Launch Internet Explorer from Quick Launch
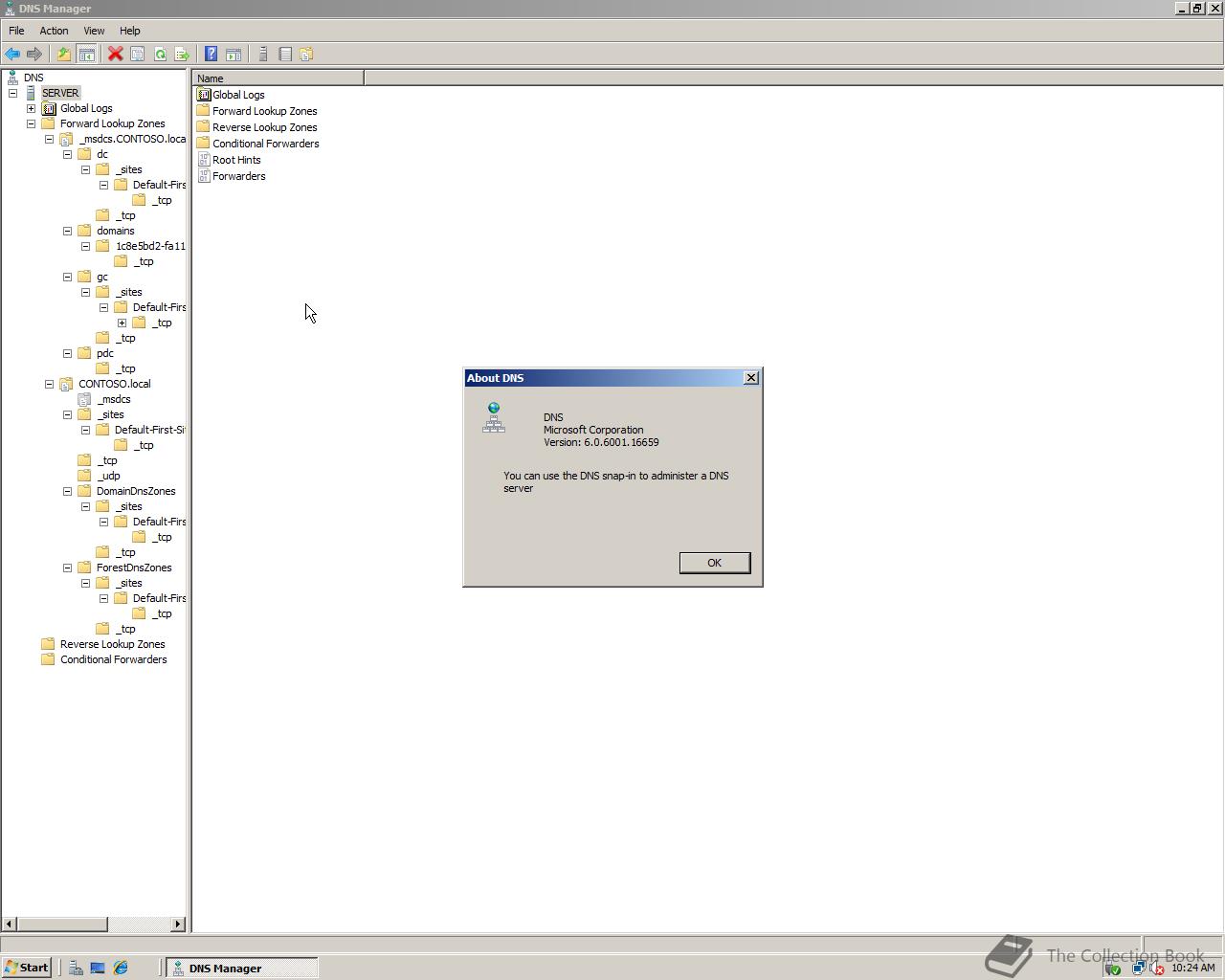 click(121, 969)
